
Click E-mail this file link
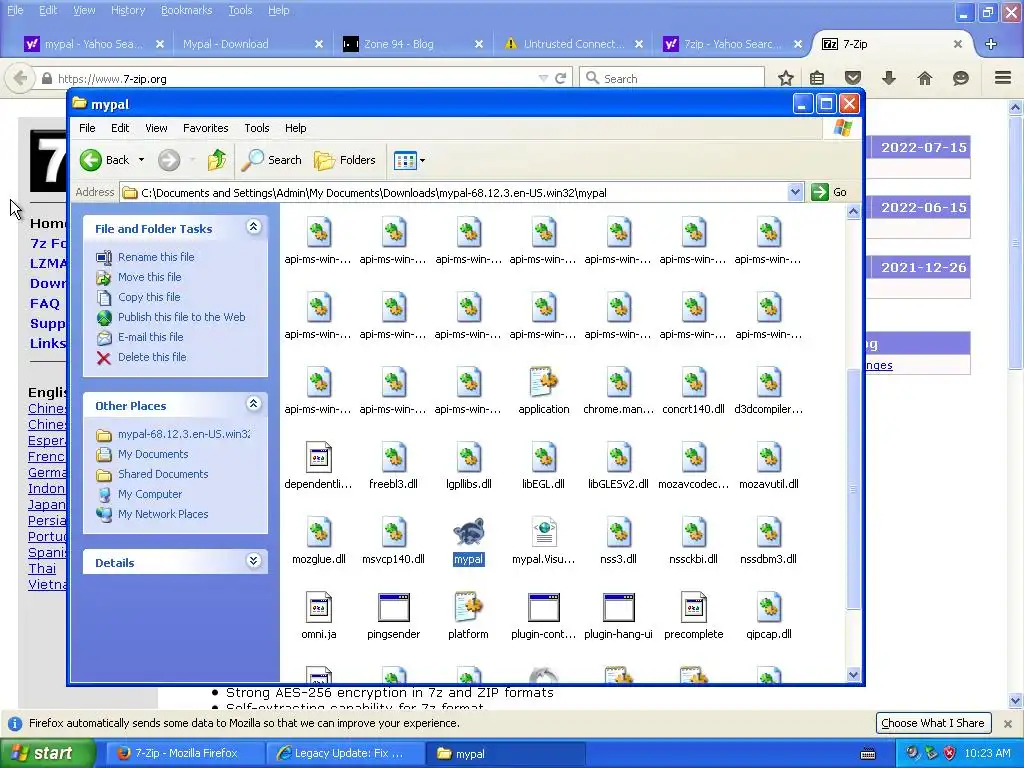click(150, 336)
